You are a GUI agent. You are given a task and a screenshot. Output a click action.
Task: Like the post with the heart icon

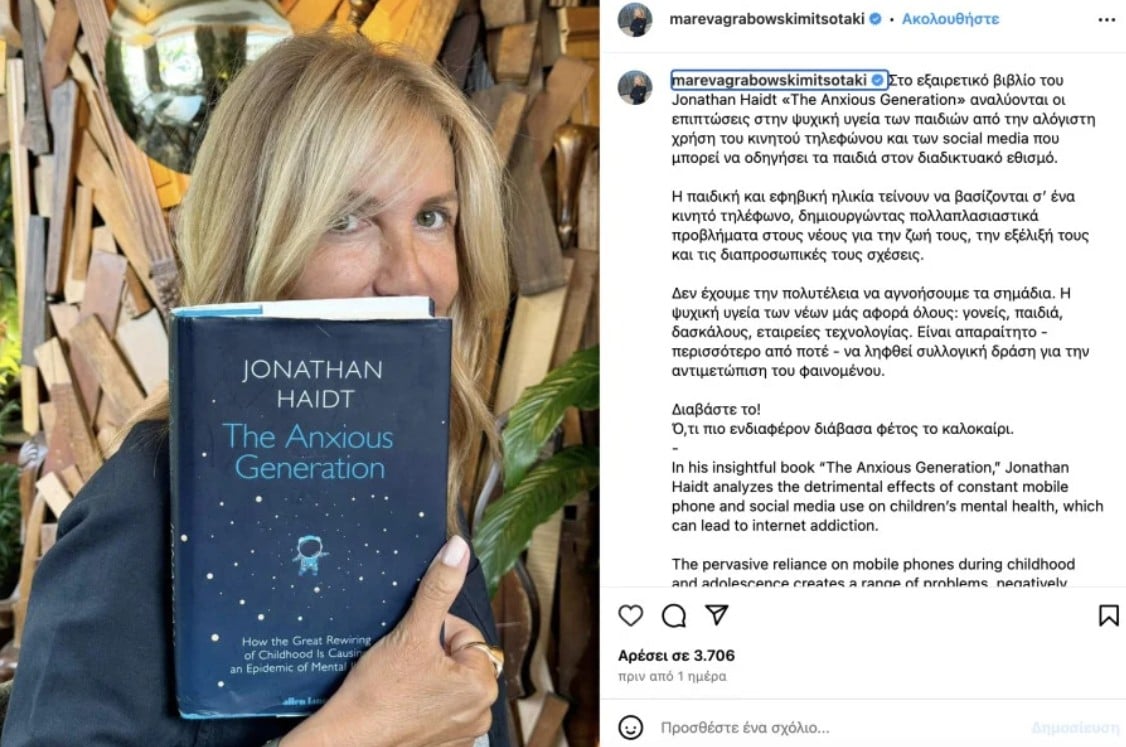point(631,616)
